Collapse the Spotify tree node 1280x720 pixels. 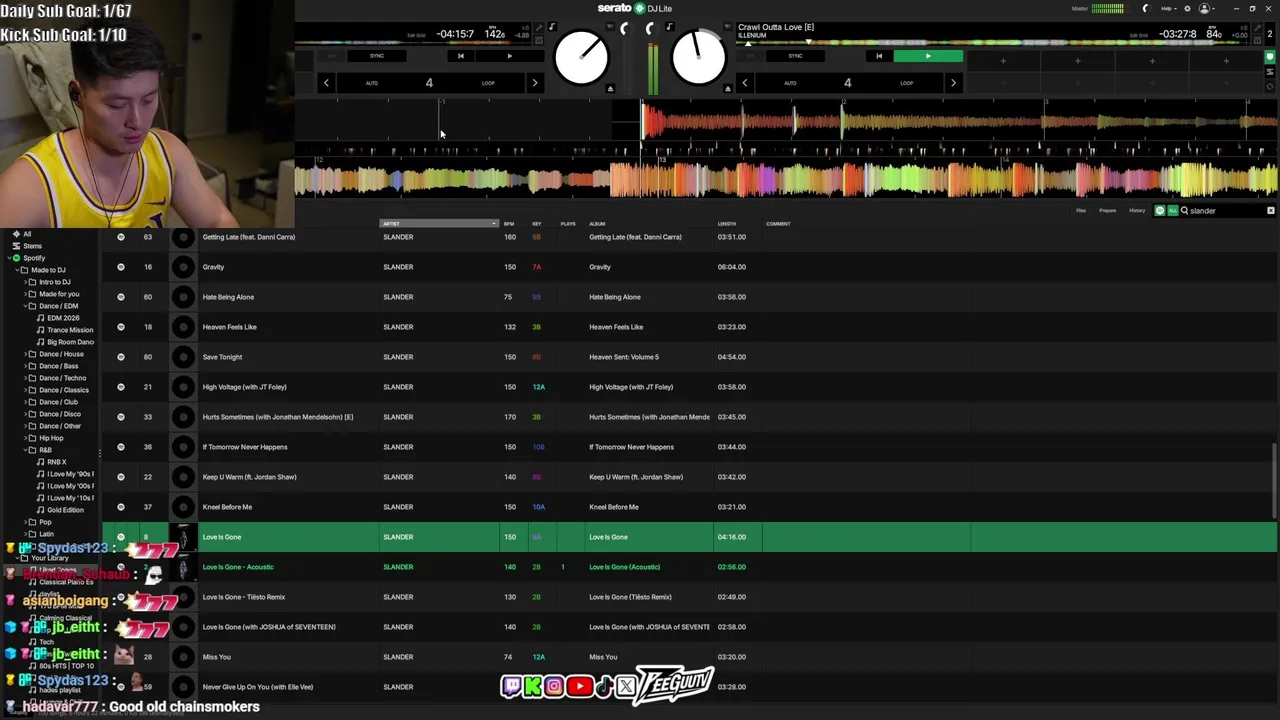click(x=9, y=258)
